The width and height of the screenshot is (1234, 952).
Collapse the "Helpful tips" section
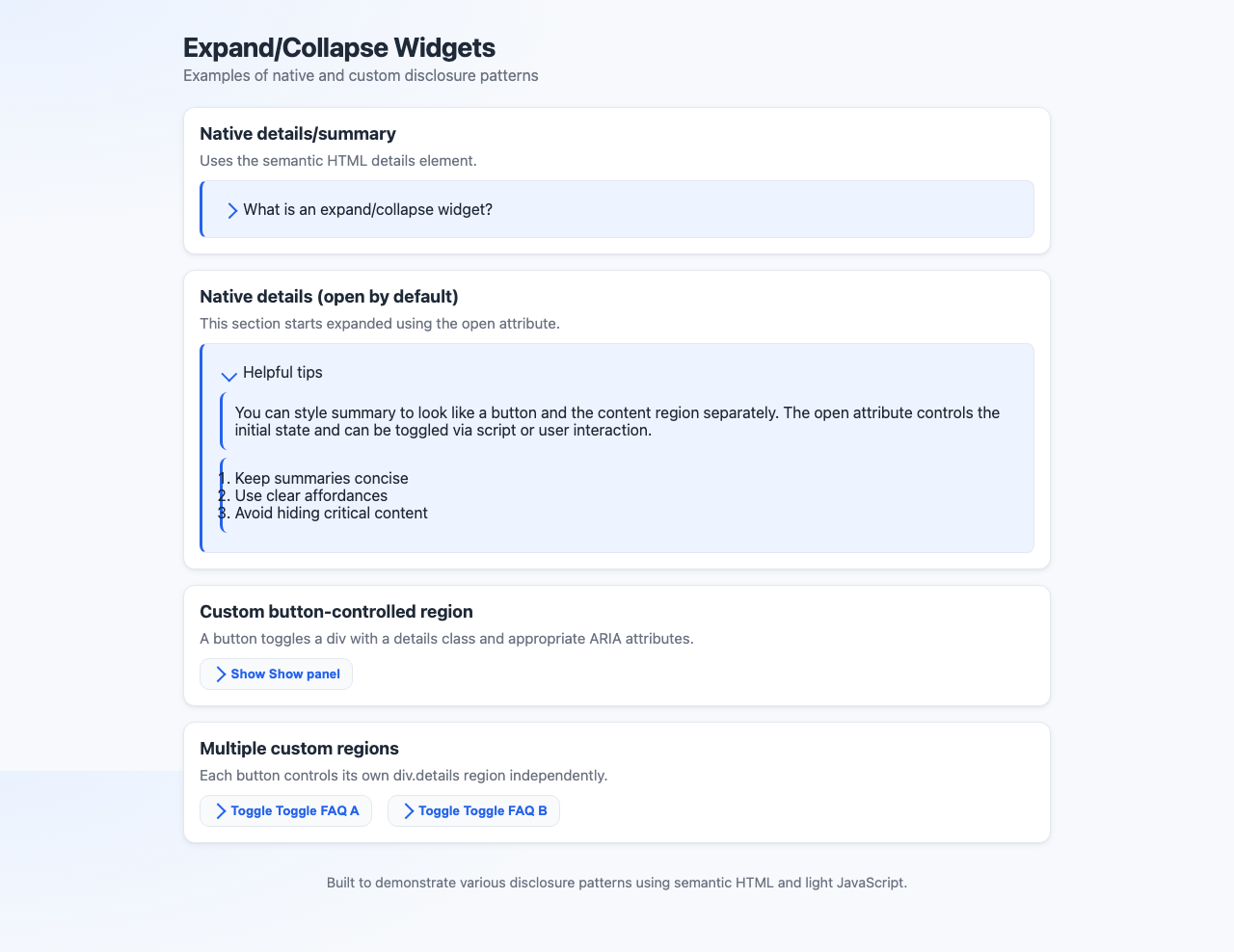(x=282, y=372)
